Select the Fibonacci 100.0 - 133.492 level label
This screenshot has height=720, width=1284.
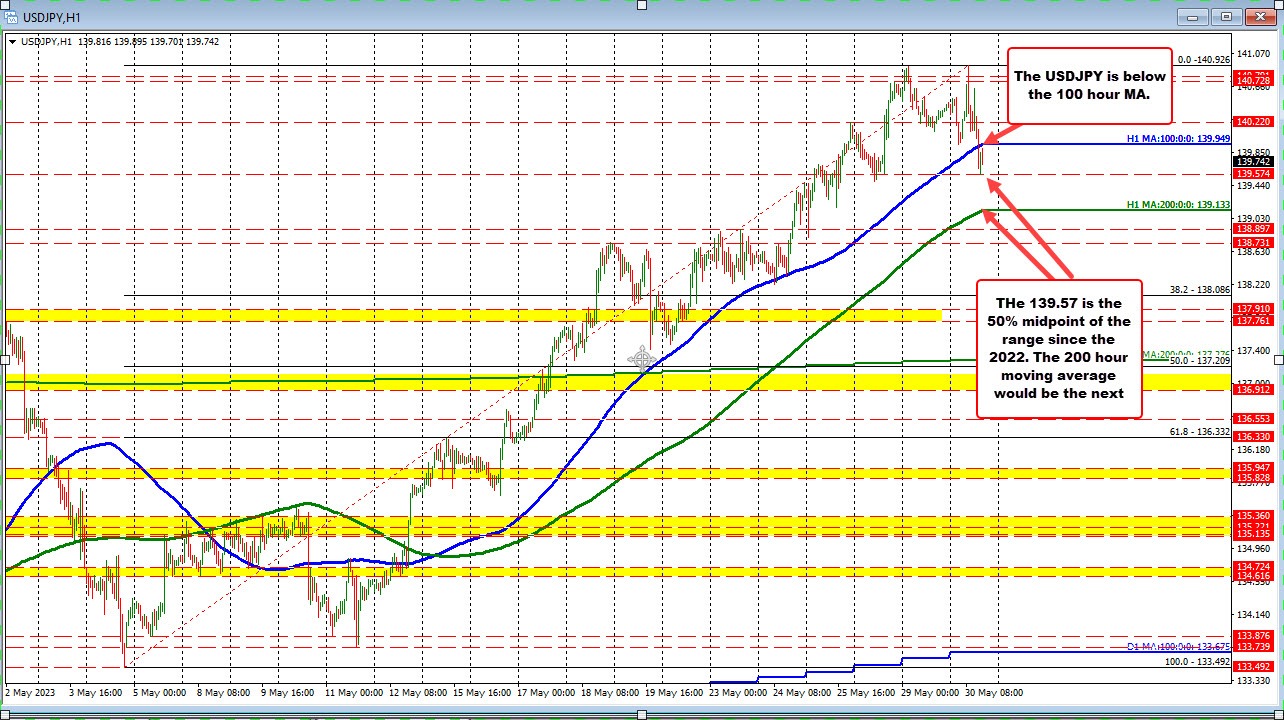1198,661
